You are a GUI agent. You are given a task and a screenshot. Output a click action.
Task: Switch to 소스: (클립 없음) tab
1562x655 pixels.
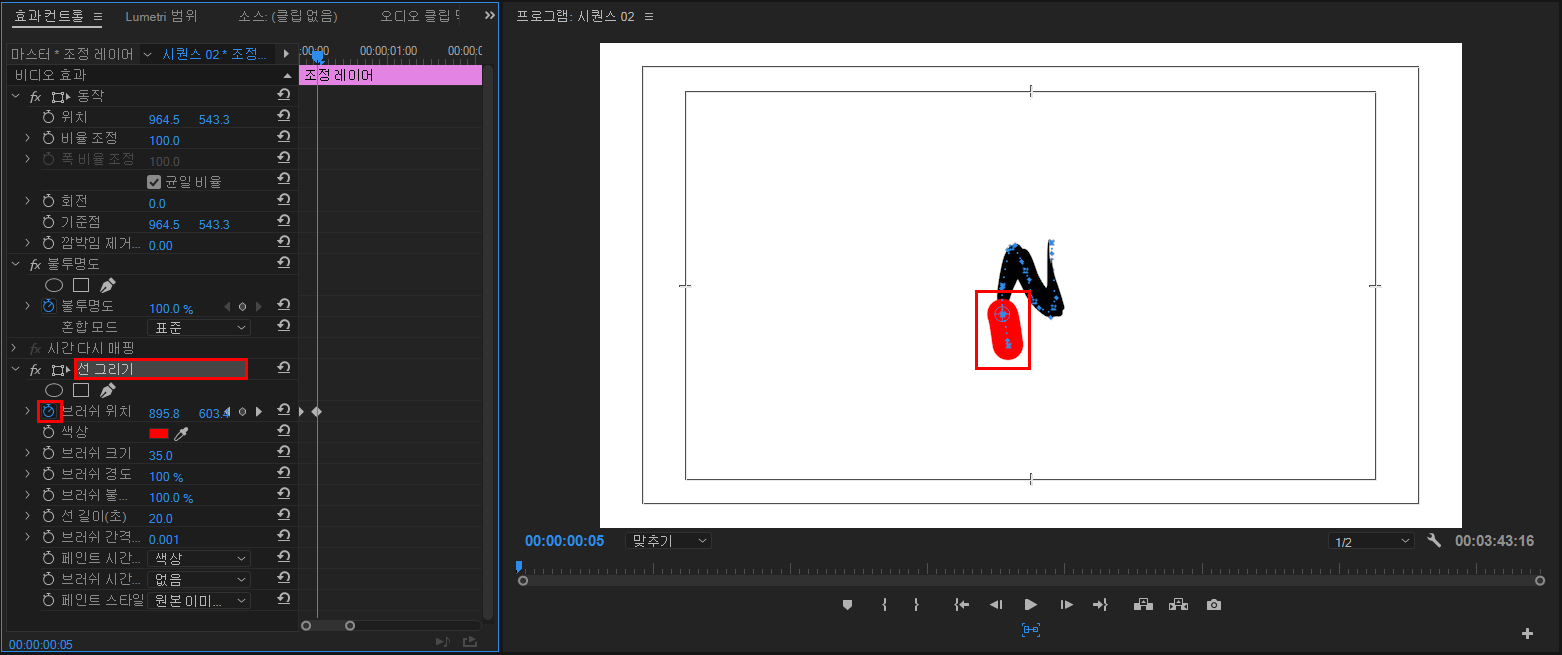pyautogui.click(x=288, y=17)
